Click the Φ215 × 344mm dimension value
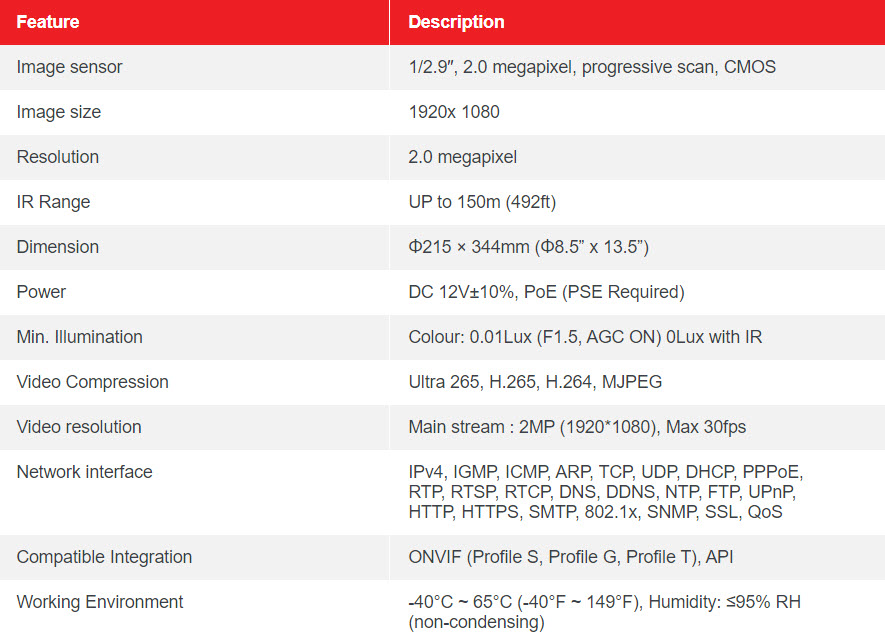Screen dimensions: 885x640 (528, 247)
